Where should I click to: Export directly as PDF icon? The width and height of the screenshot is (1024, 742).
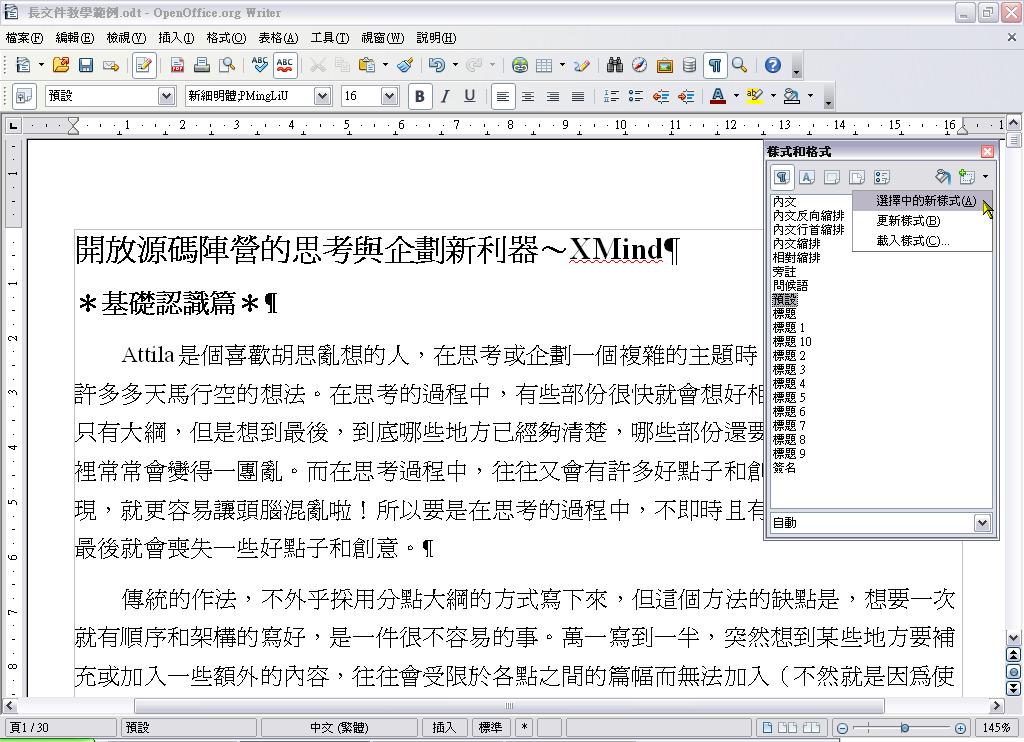click(177, 65)
